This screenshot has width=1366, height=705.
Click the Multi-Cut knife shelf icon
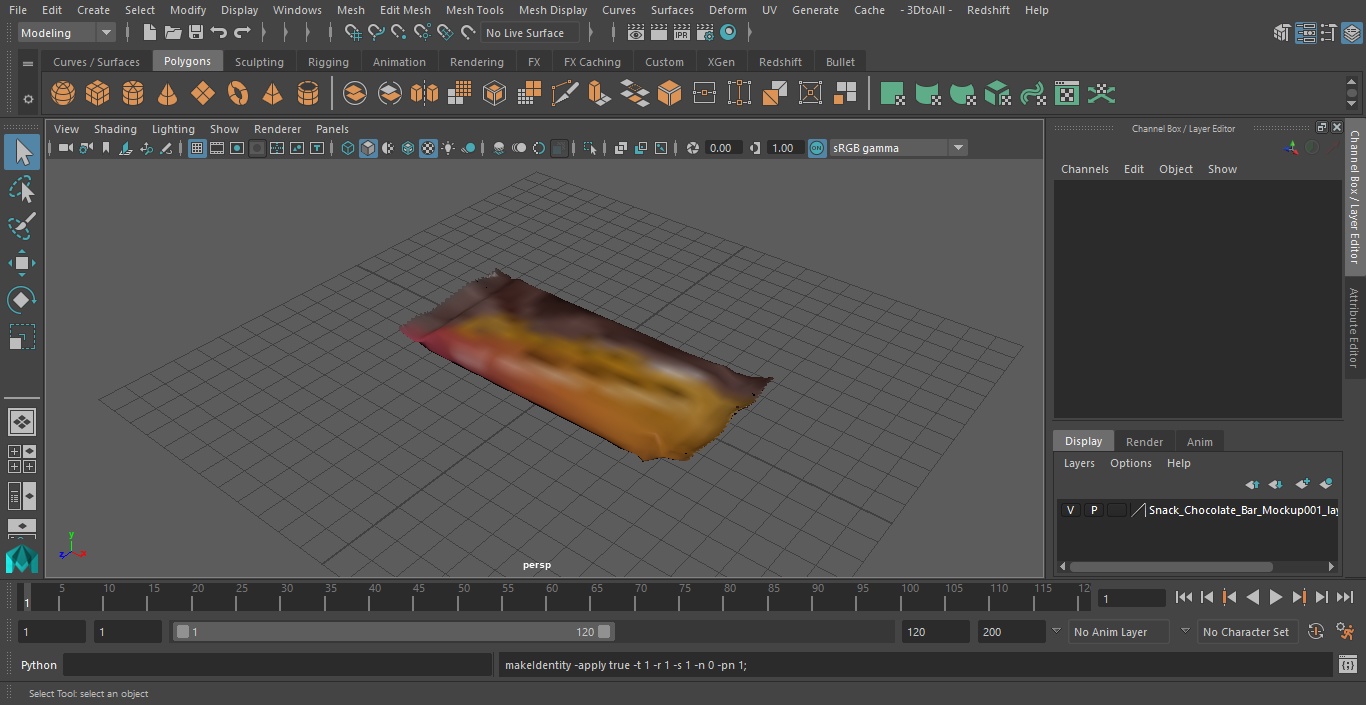(x=565, y=94)
